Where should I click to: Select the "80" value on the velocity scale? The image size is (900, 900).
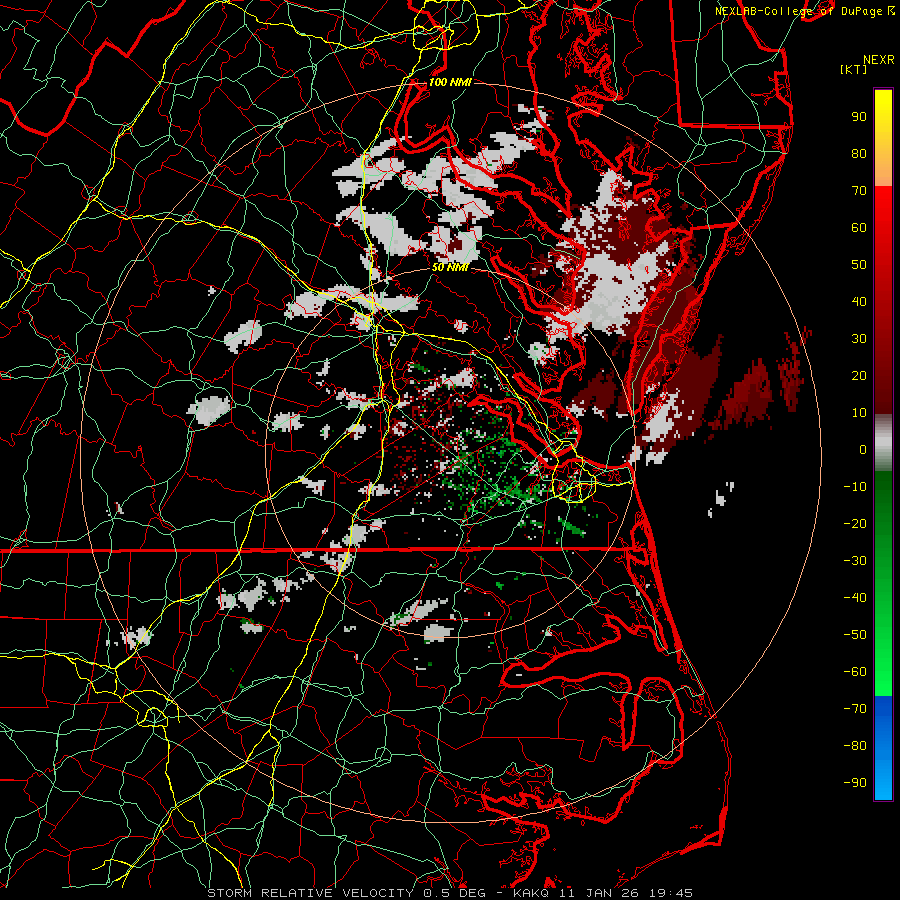(x=859, y=153)
